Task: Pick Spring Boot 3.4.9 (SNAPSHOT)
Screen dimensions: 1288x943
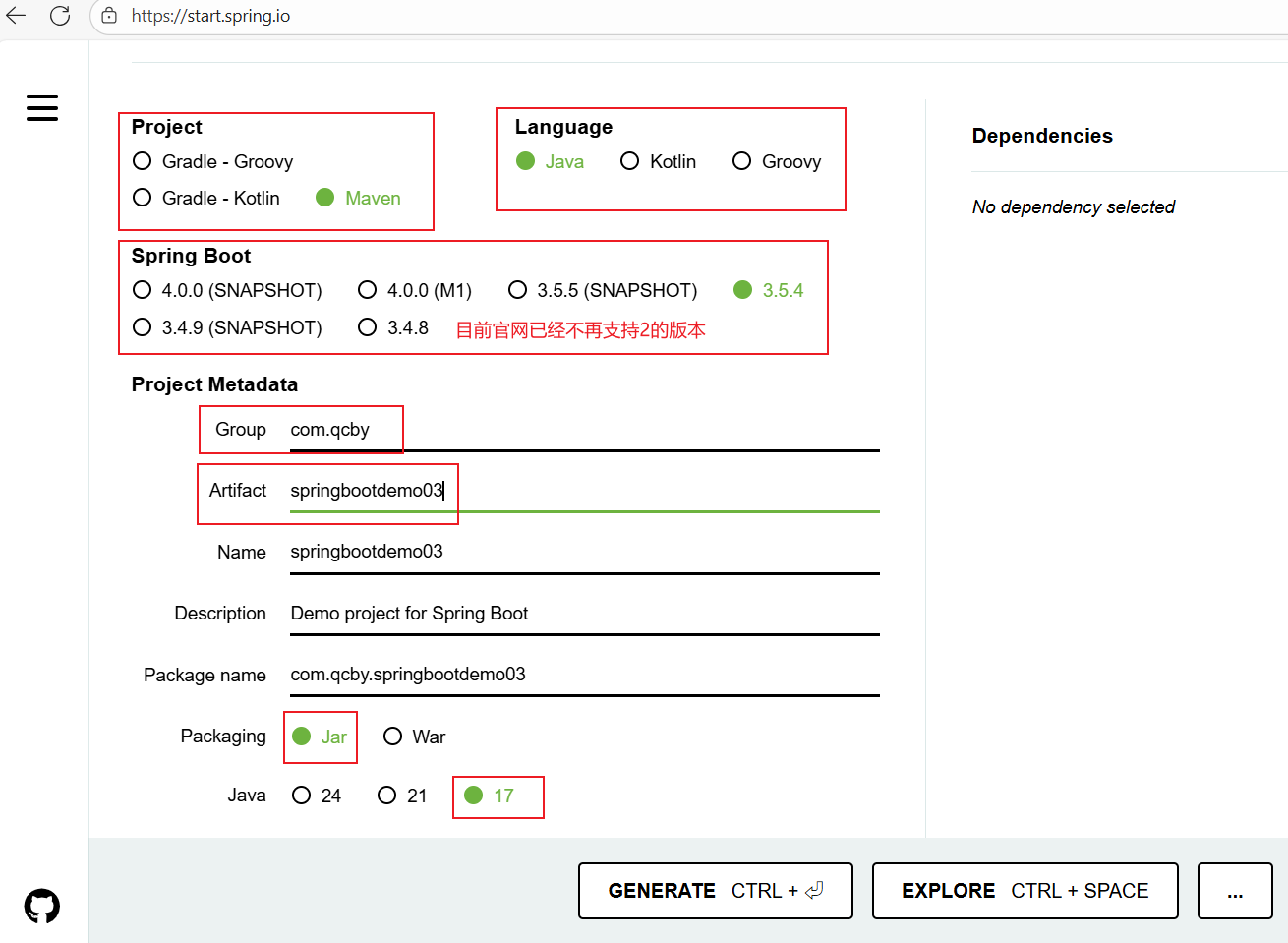Action: pyautogui.click(x=227, y=327)
